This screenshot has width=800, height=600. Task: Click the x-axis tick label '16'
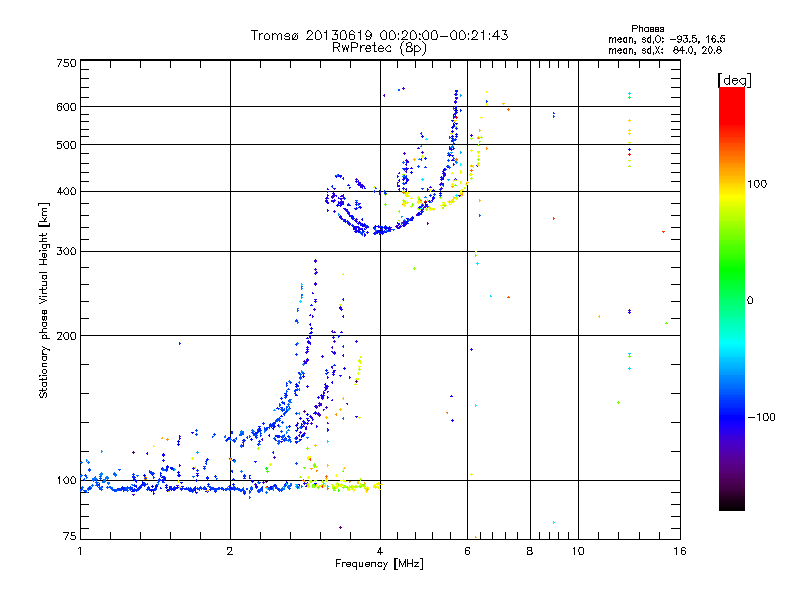pyautogui.click(x=680, y=551)
